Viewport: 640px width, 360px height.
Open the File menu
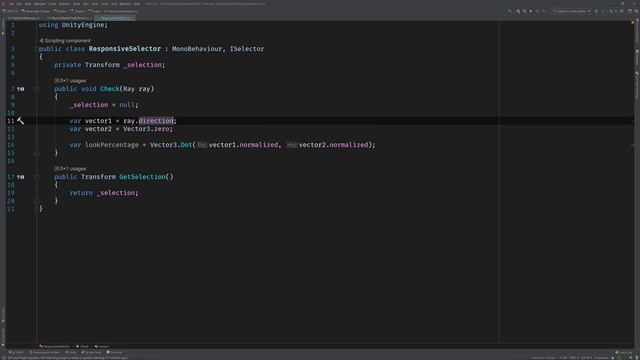coord(11,4)
